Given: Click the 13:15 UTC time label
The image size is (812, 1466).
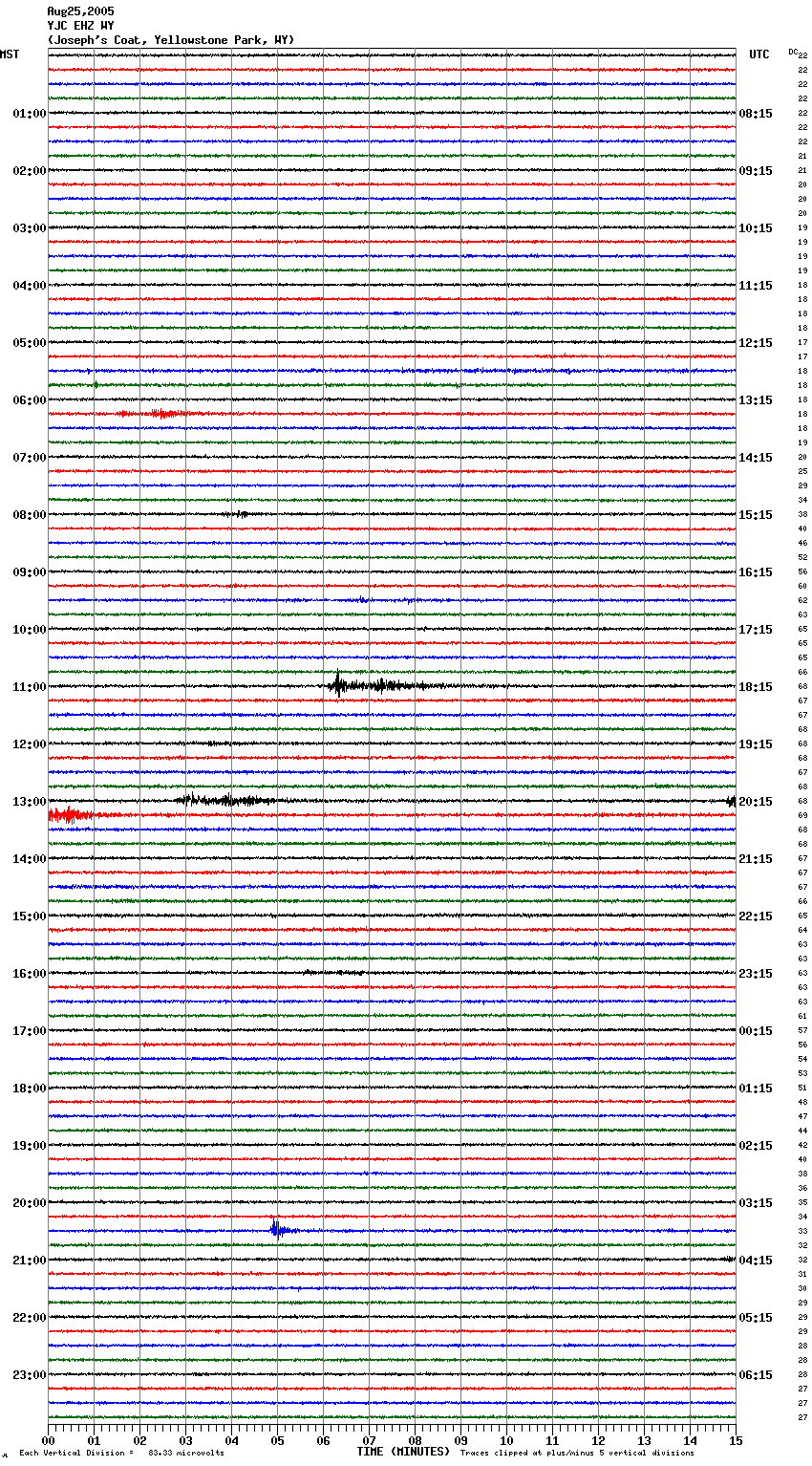Looking at the screenshot, I should tap(756, 400).
